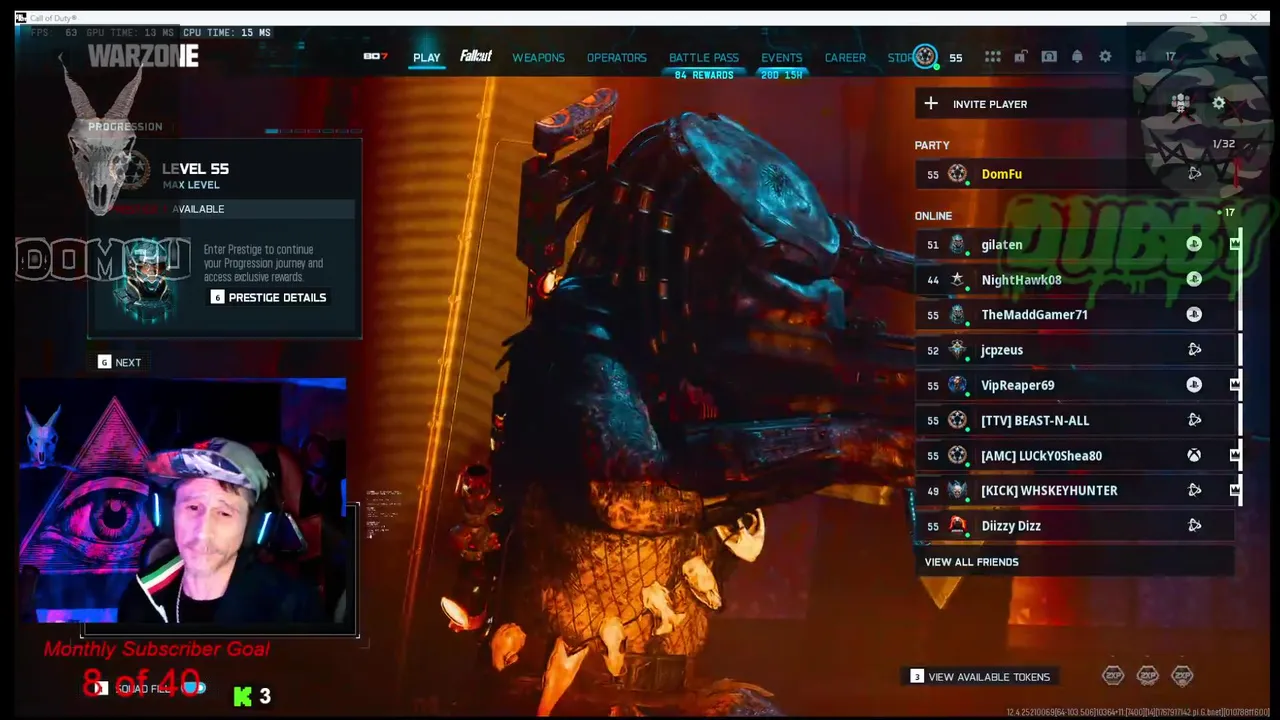Image resolution: width=1280 pixels, height=720 pixels.
Task: Select friend VipReaper69
Action: click(x=1074, y=385)
